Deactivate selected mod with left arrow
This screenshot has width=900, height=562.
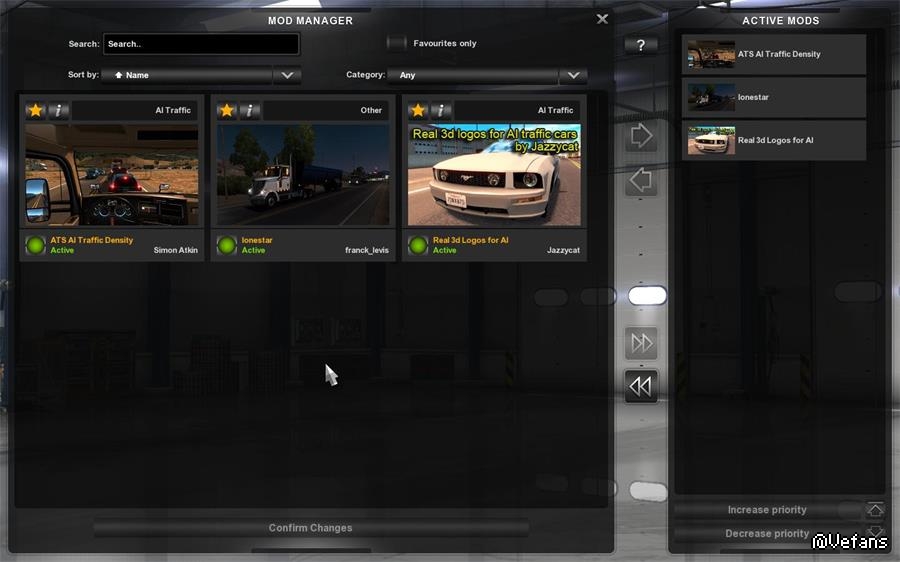641,180
